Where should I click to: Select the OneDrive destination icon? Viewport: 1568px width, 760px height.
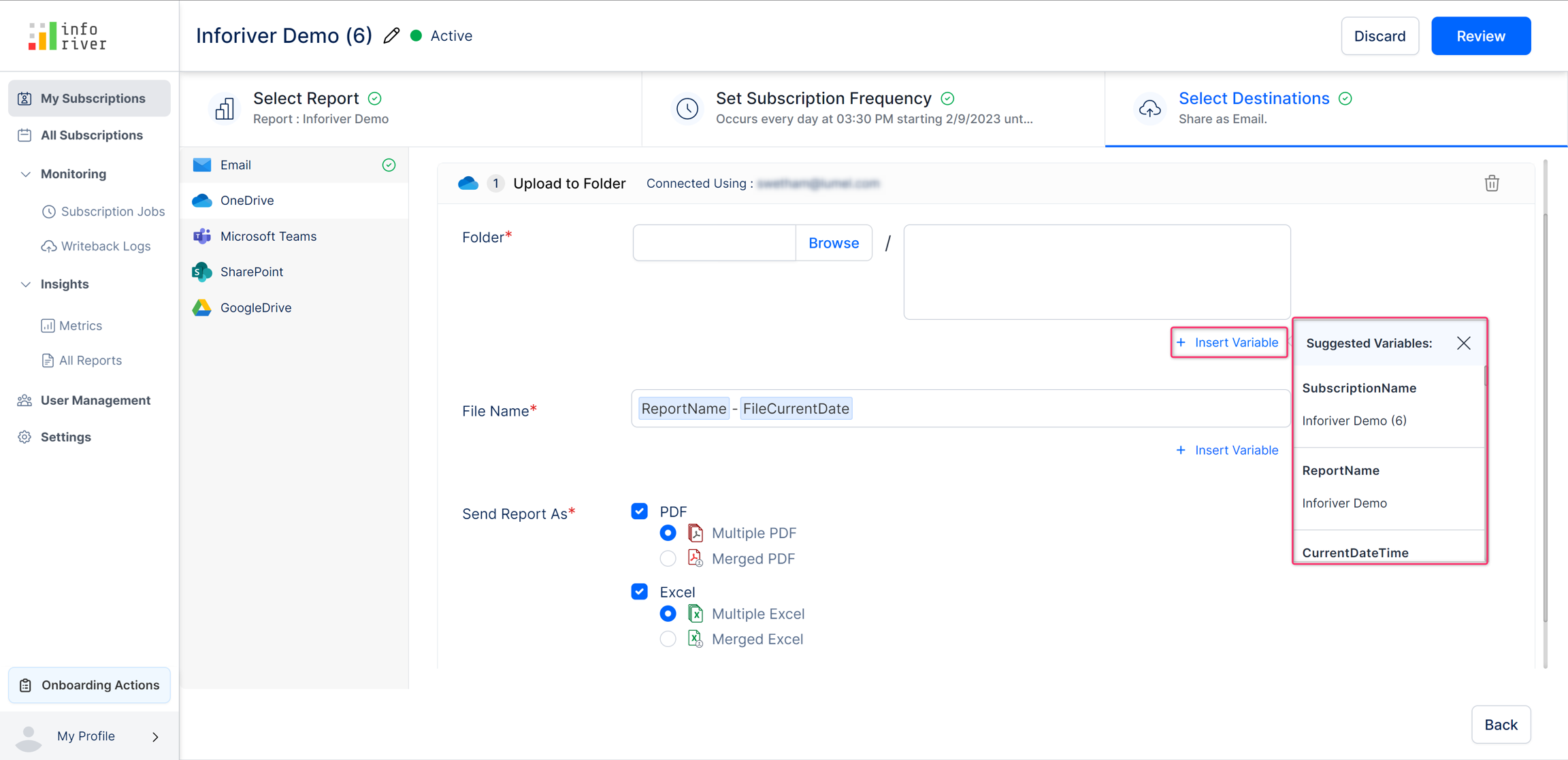202,201
